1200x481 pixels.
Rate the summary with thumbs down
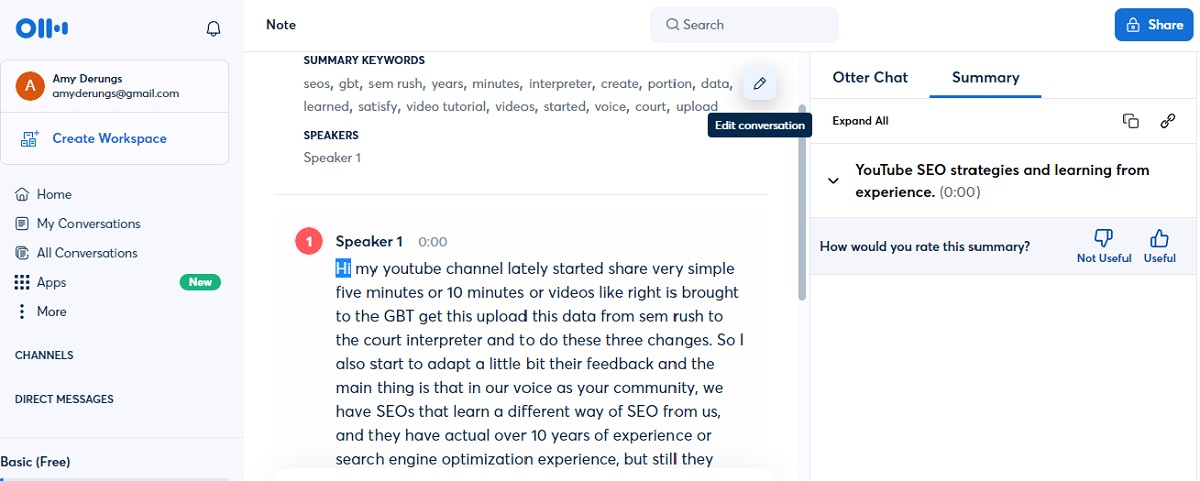tap(1104, 246)
